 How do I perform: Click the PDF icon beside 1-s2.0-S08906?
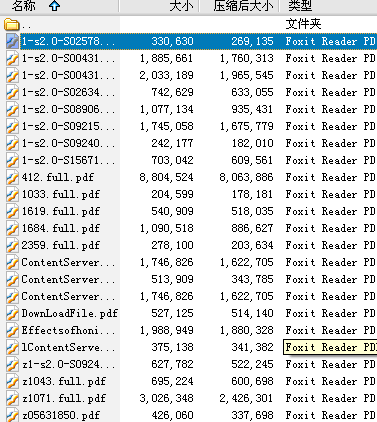(x=12, y=109)
